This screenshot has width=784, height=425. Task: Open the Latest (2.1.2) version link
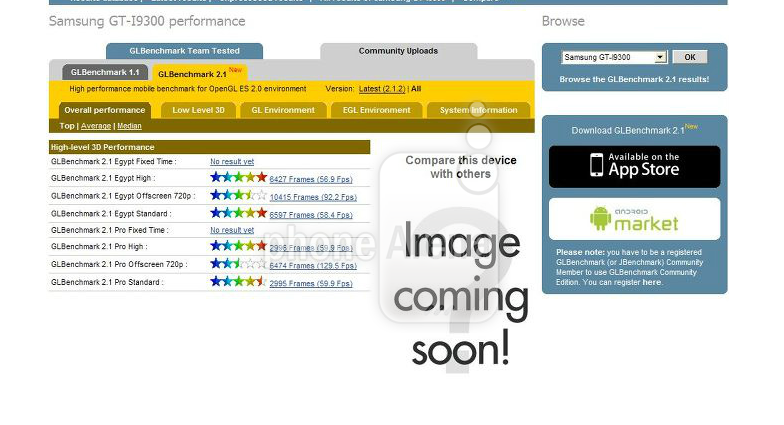click(x=382, y=89)
